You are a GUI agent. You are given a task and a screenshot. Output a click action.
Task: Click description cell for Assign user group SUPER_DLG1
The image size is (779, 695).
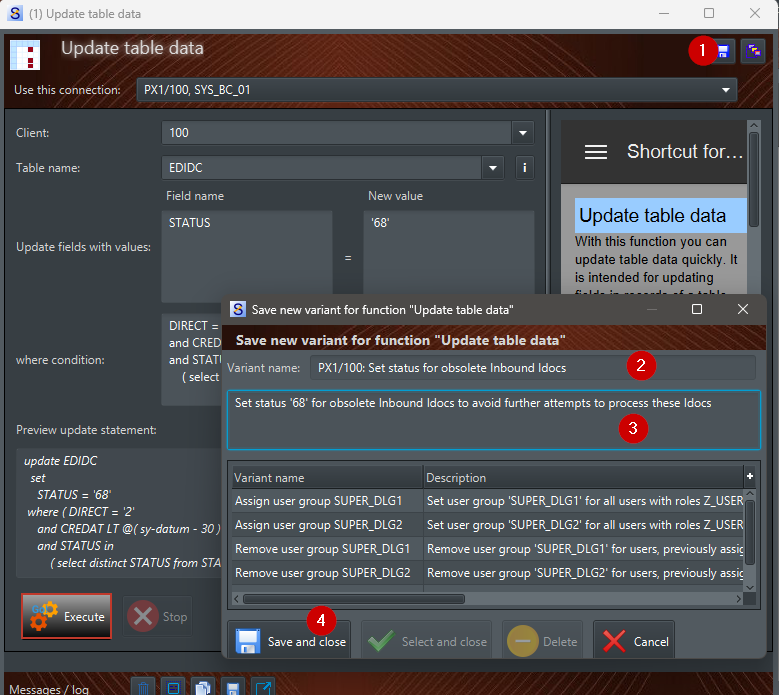584,501
